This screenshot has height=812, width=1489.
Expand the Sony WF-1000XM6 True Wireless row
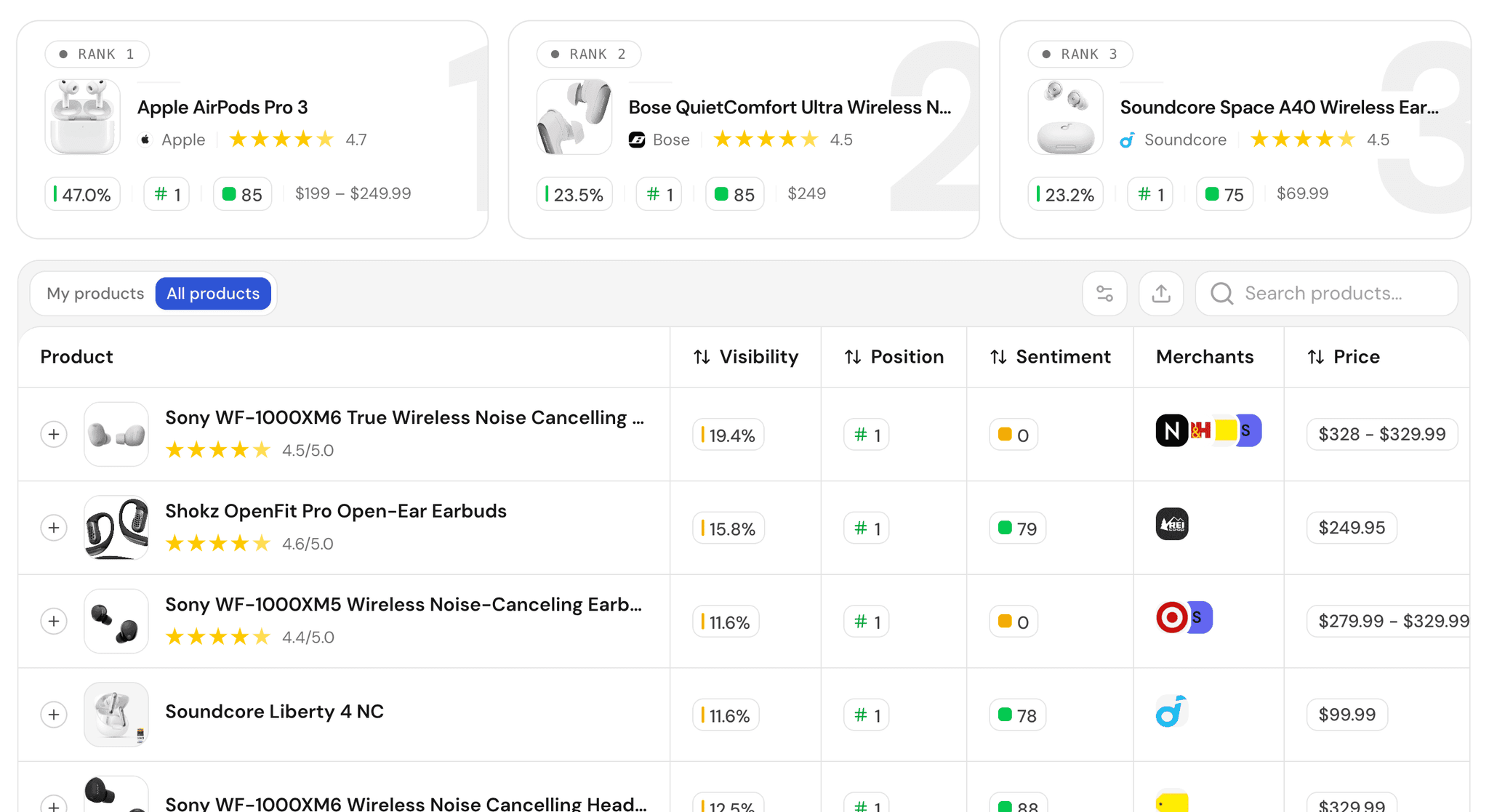click(54, 435)
